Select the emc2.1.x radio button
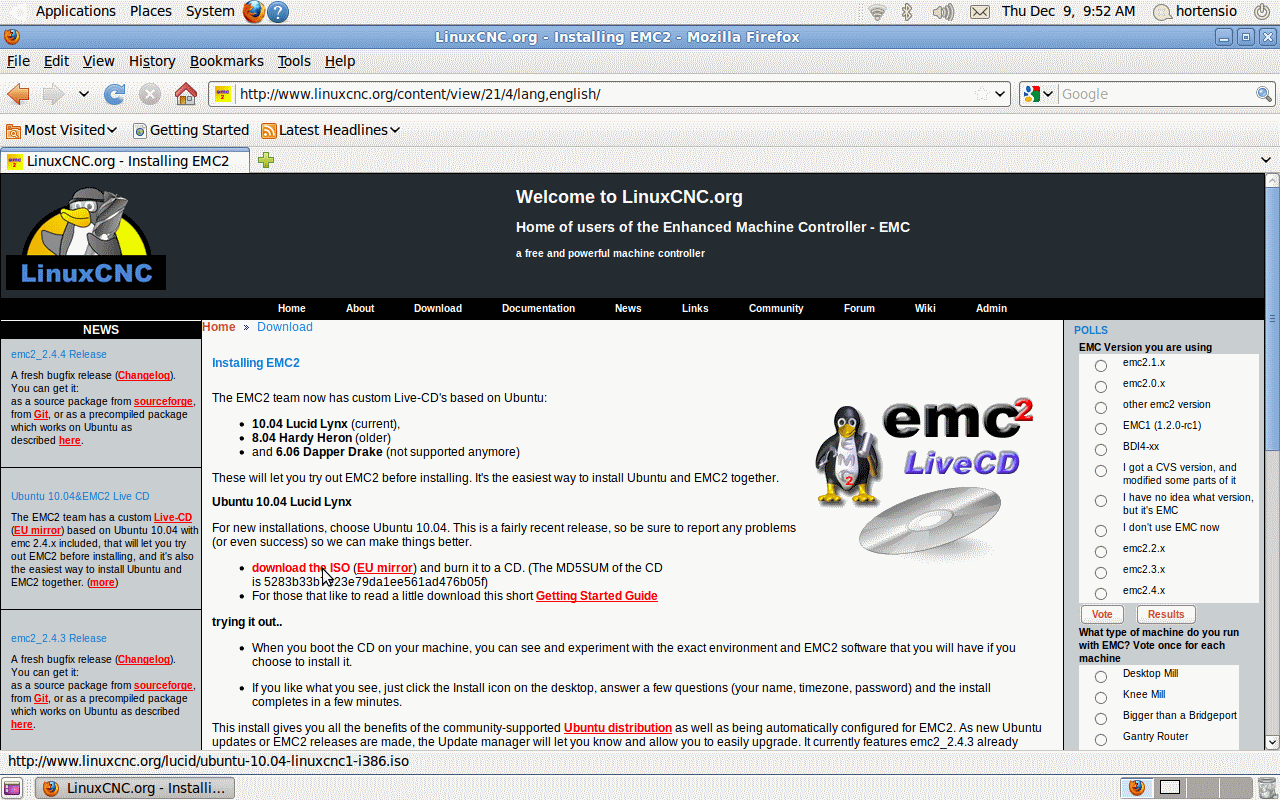Viewport: 1280px width, 800px height. [x=1100, y=366]
